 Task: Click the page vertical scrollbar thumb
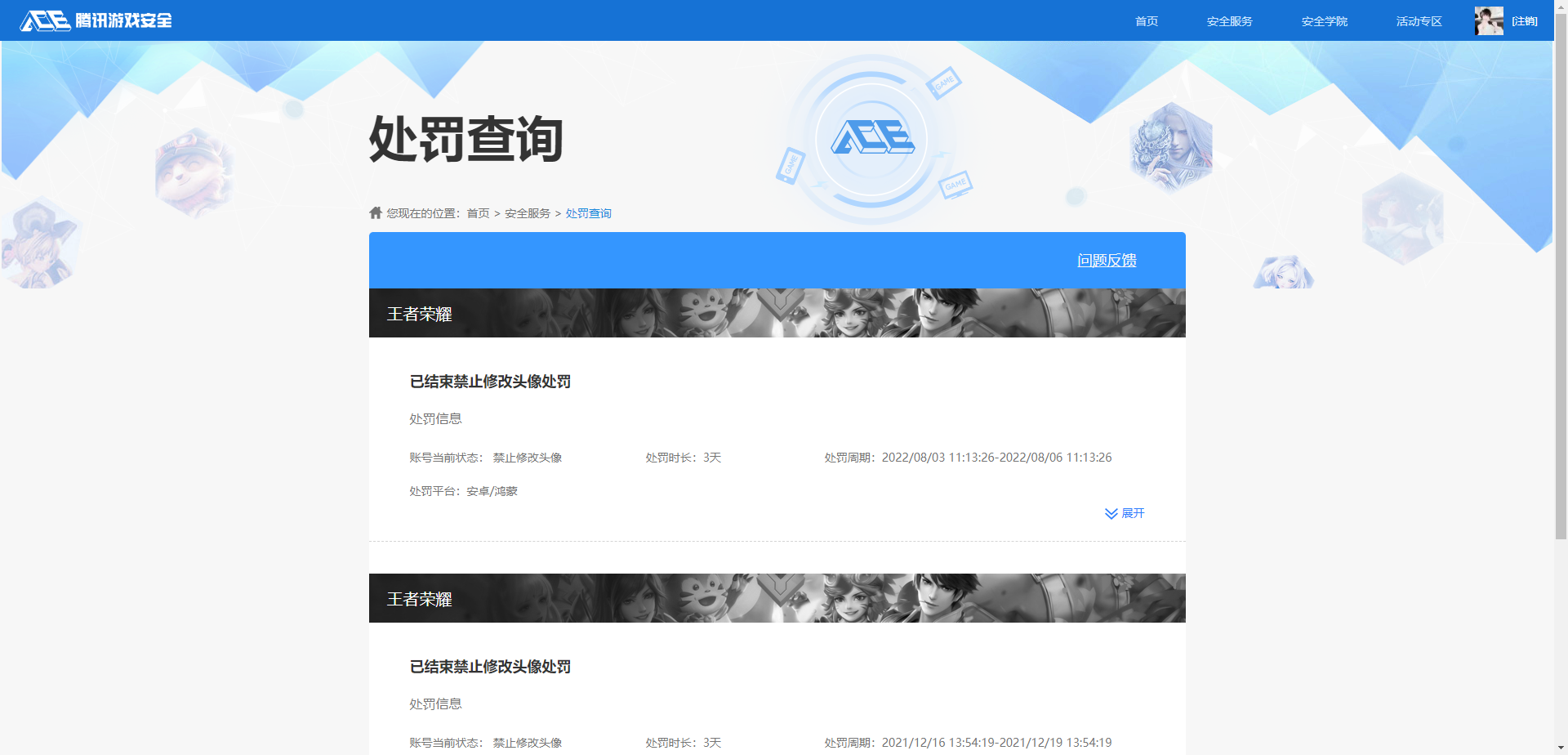pyautogui.click(x=1561, y=278)
